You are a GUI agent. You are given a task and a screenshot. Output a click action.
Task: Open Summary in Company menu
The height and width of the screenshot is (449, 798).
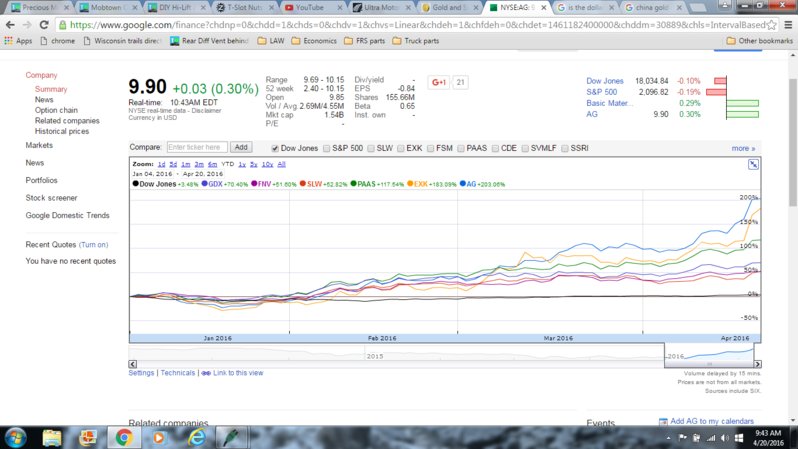click(51, 89)
